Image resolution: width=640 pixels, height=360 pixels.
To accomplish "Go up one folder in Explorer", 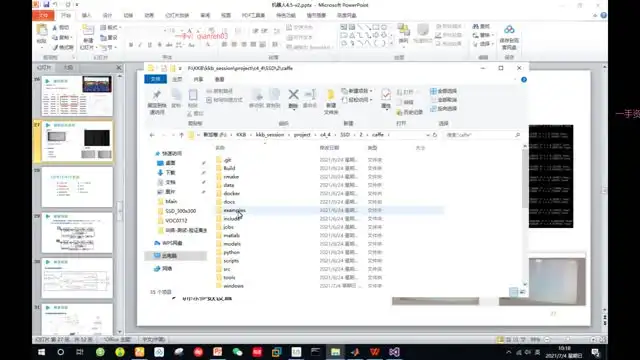I will [182, 135].
